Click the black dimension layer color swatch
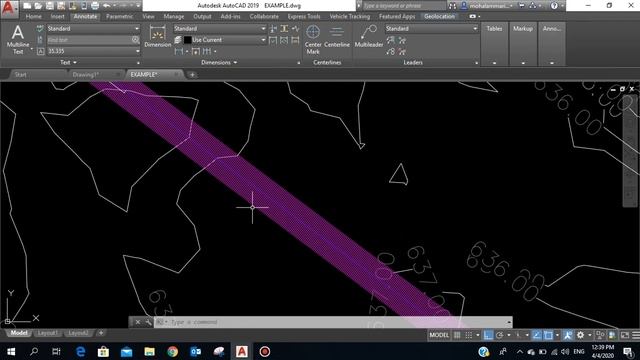The height and width of the screenshot is (360, 640). coord(188,40)
